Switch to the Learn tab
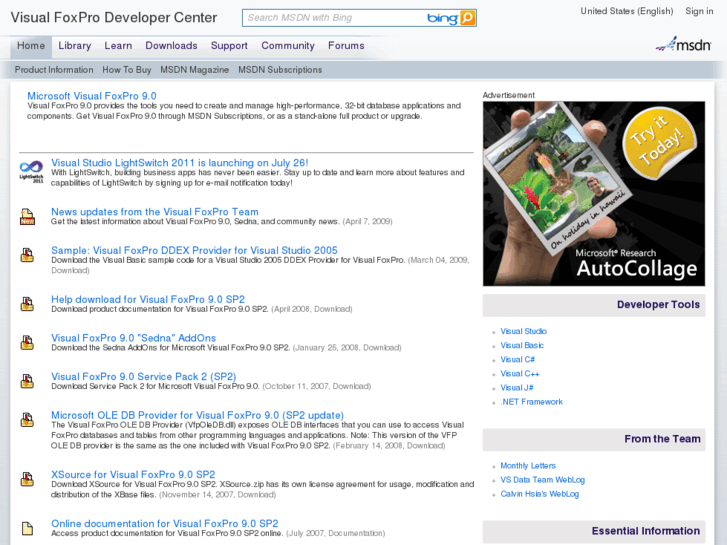The width and height of the screenshot is (727, 545). (x=118, y=45)
